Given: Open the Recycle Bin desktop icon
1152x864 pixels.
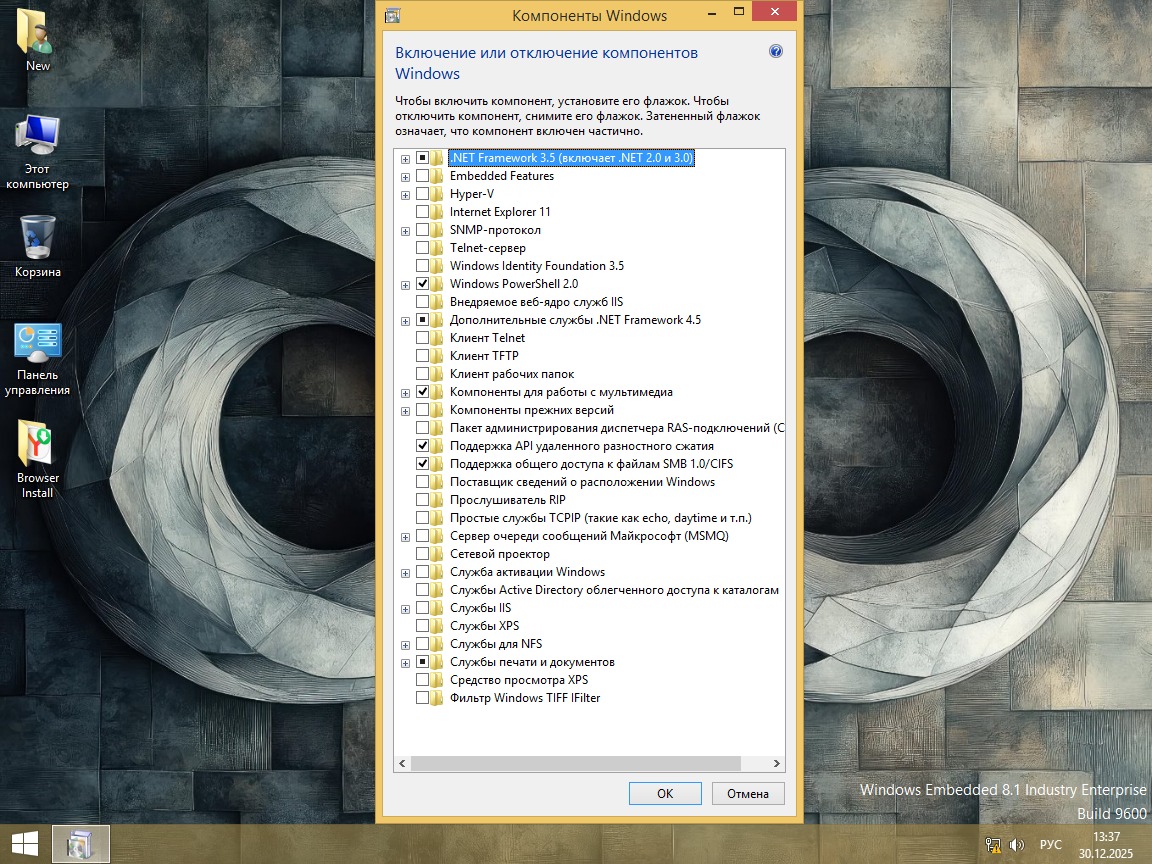Looking at the screenshot, I should pyautogui.click(x=38, y=239).
